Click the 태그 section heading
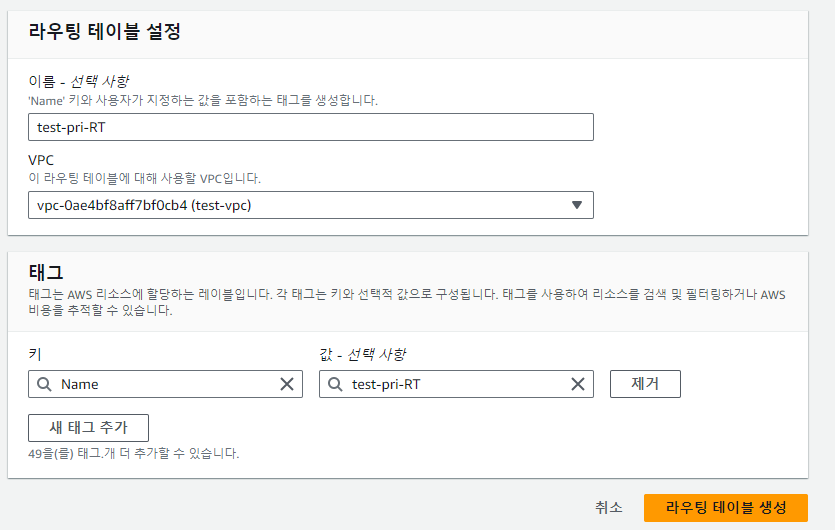This screenshot has width=835, height=530. (x=46, y=272)
